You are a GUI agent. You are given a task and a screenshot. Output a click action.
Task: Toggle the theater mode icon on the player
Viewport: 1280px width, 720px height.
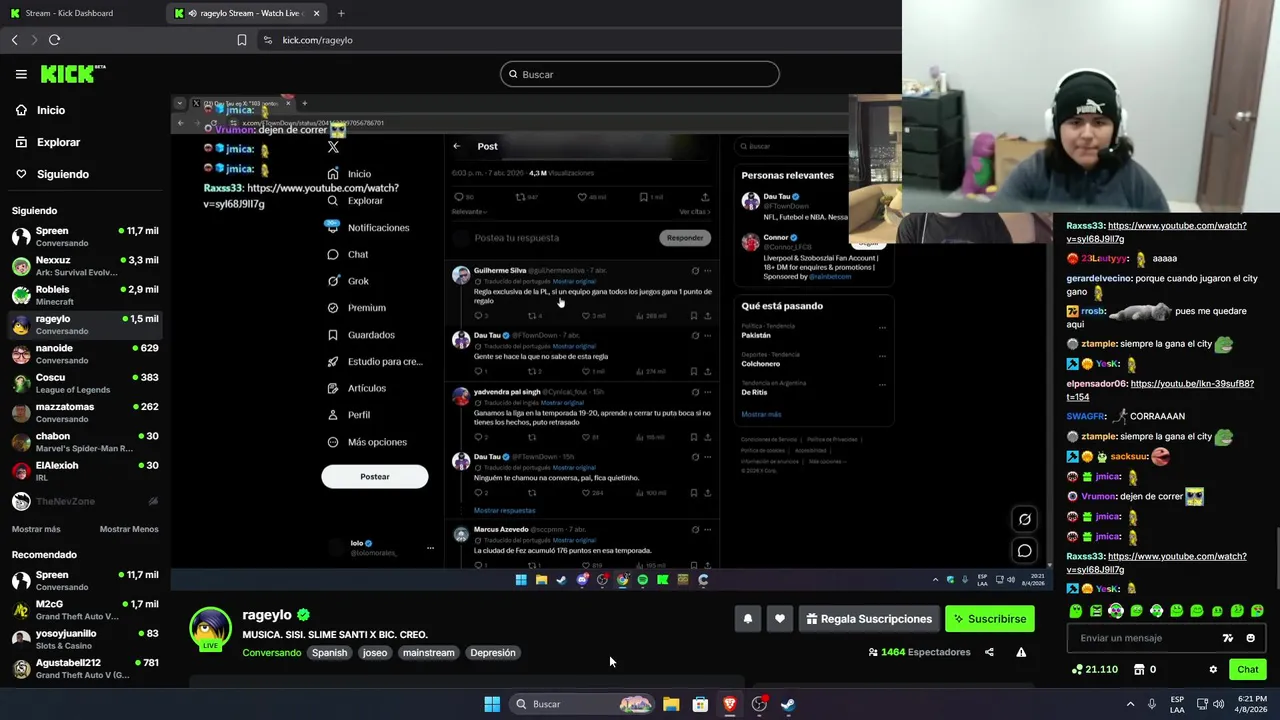pyautogui.click(x=1025, y=519)
